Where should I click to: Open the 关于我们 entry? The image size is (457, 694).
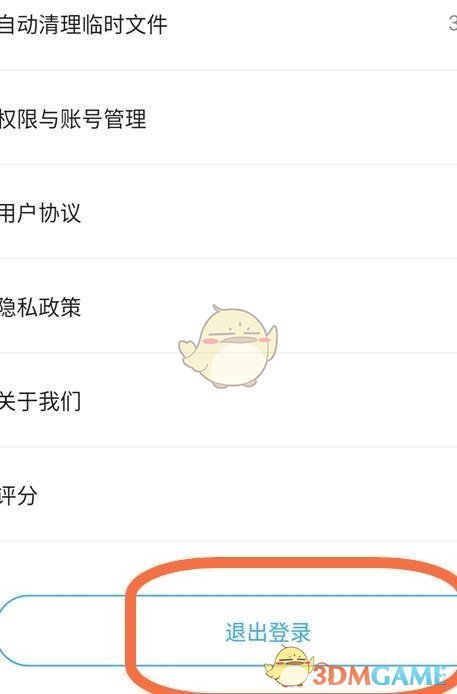tap(228, 400)
